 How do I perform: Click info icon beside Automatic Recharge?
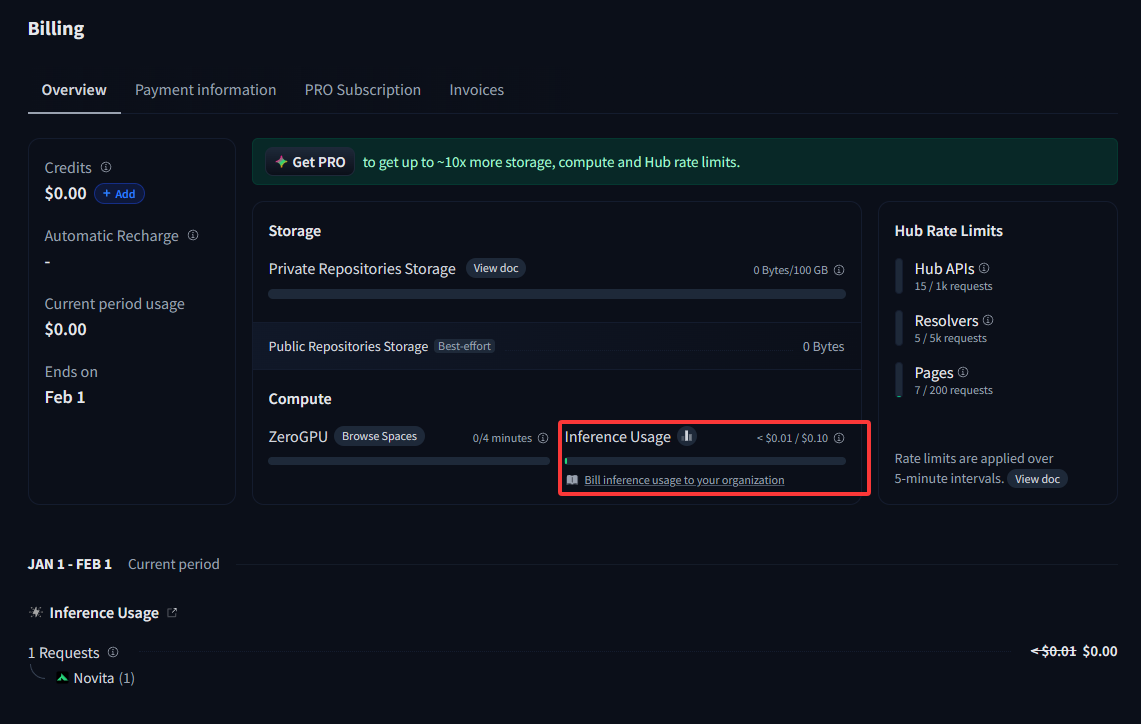(x=193, y=236)
